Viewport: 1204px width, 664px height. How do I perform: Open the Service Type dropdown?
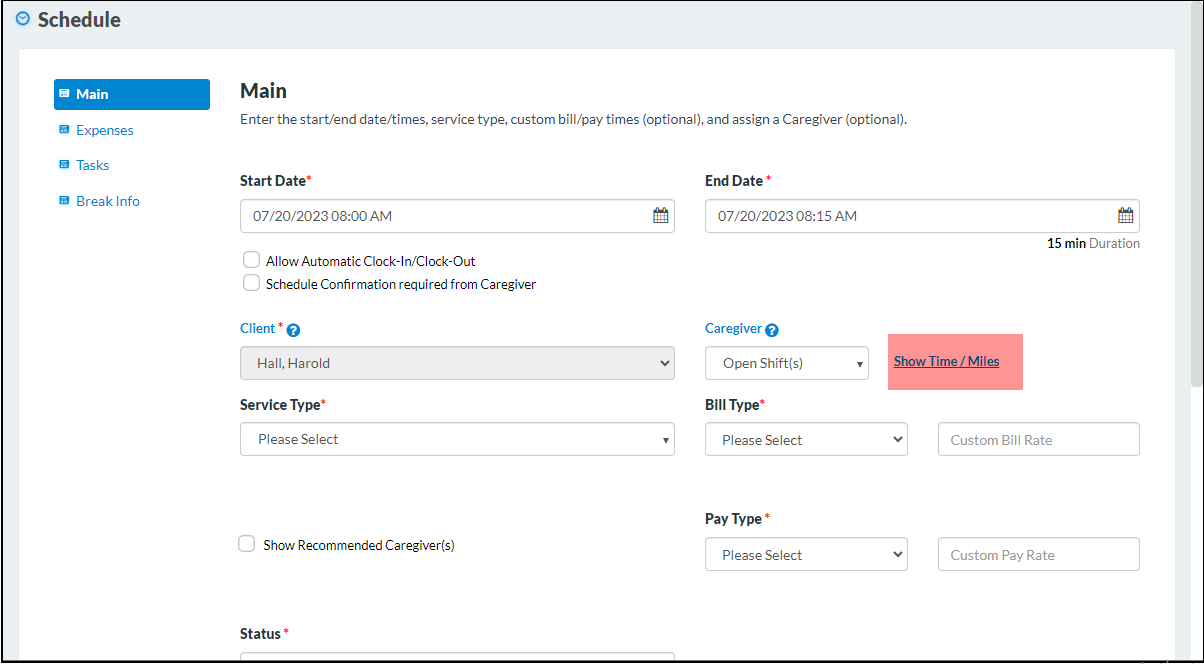pos(457,439)
